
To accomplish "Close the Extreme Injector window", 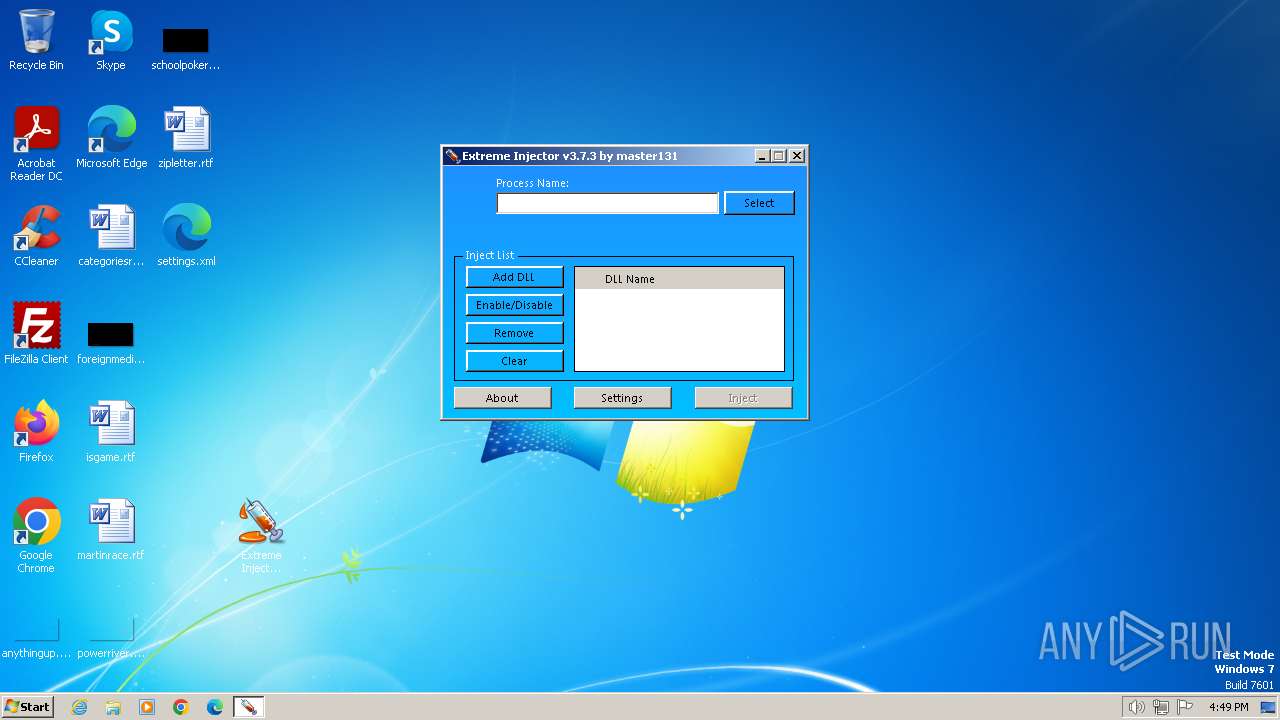I will (x=797, y=156).
